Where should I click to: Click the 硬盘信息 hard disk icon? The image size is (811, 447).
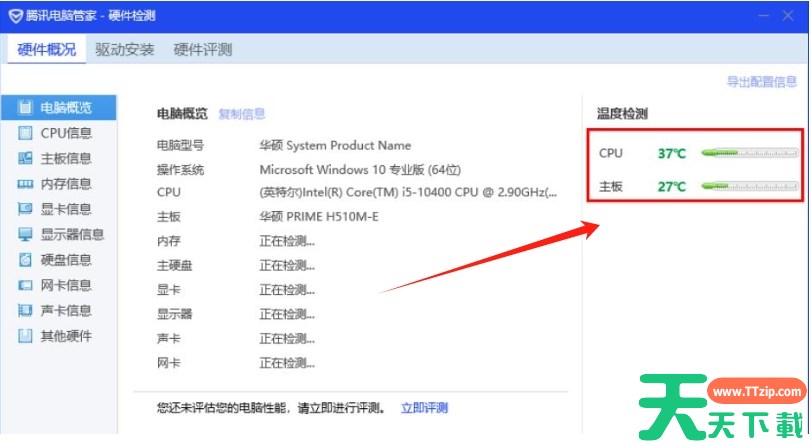25,260
